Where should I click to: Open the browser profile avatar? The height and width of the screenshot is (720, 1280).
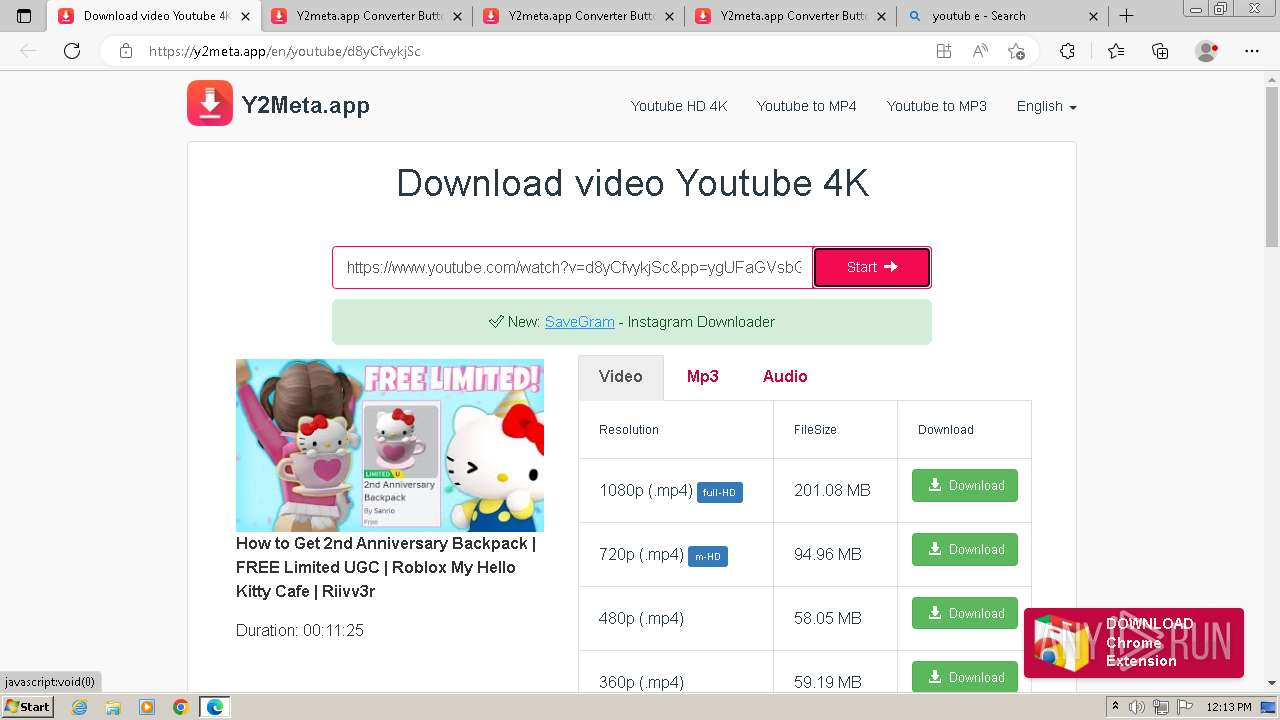1207,51
